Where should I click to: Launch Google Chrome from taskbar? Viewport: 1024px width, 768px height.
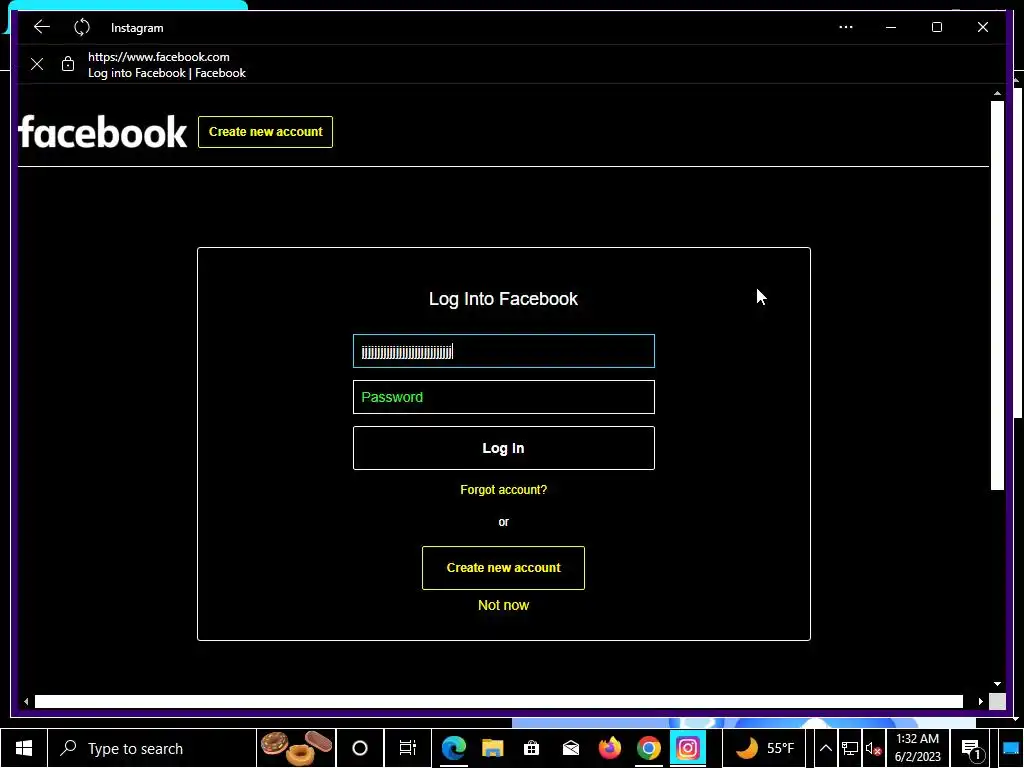click(648, 748)
